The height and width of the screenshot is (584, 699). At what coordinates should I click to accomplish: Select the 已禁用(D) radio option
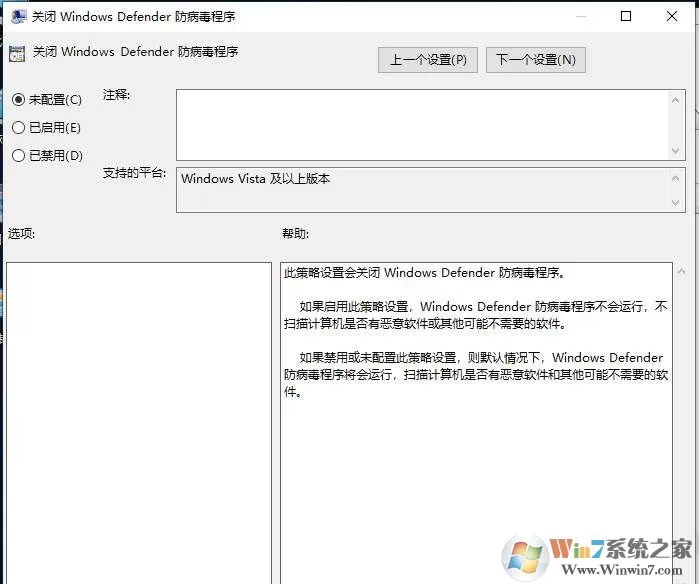tap(47, 156)
